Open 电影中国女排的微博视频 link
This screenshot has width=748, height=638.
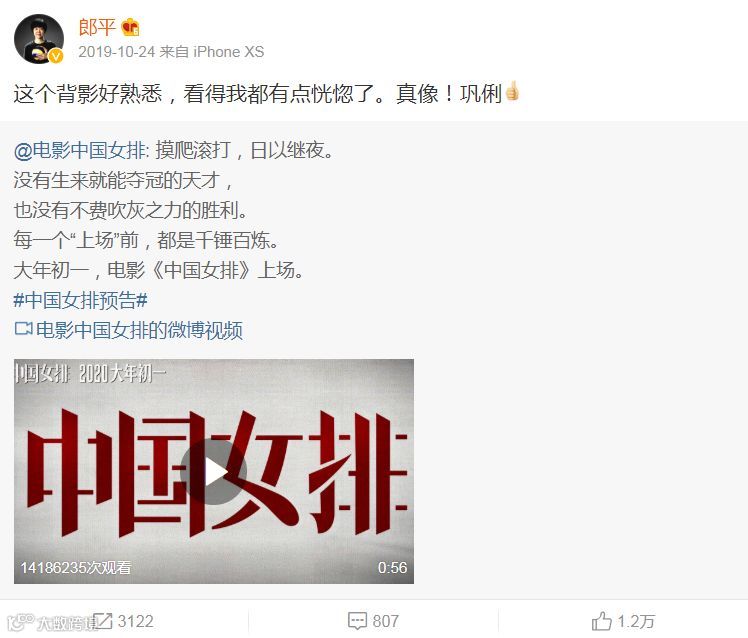(x=139, y=330)
